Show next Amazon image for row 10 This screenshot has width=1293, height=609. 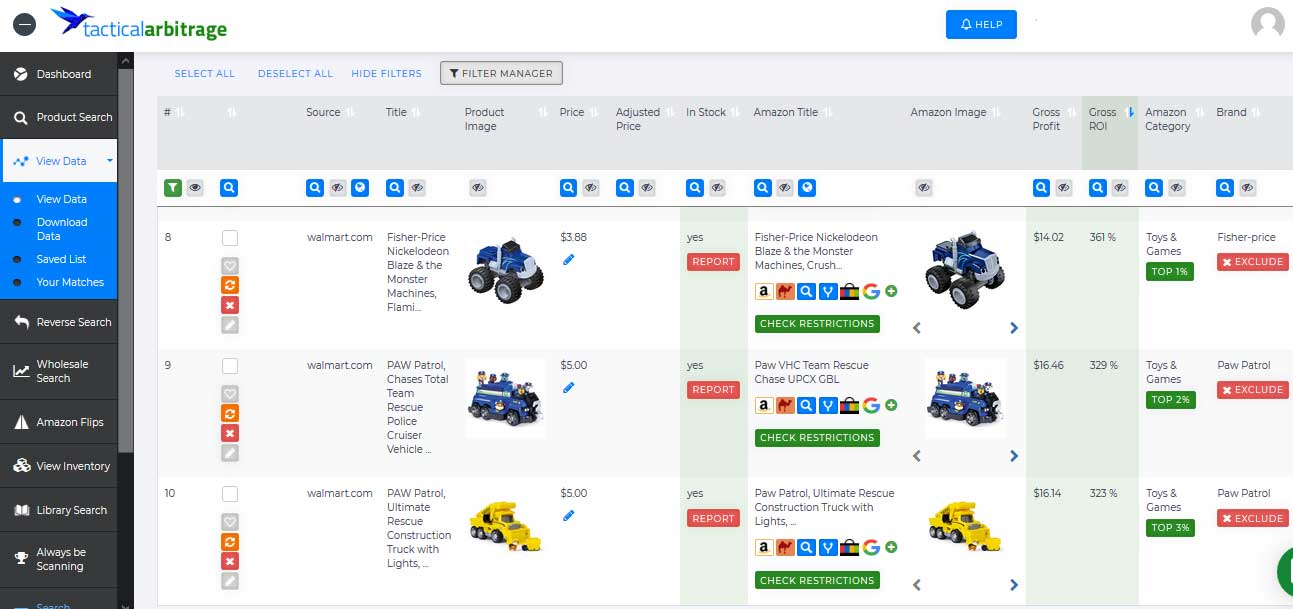[1013, 585]
